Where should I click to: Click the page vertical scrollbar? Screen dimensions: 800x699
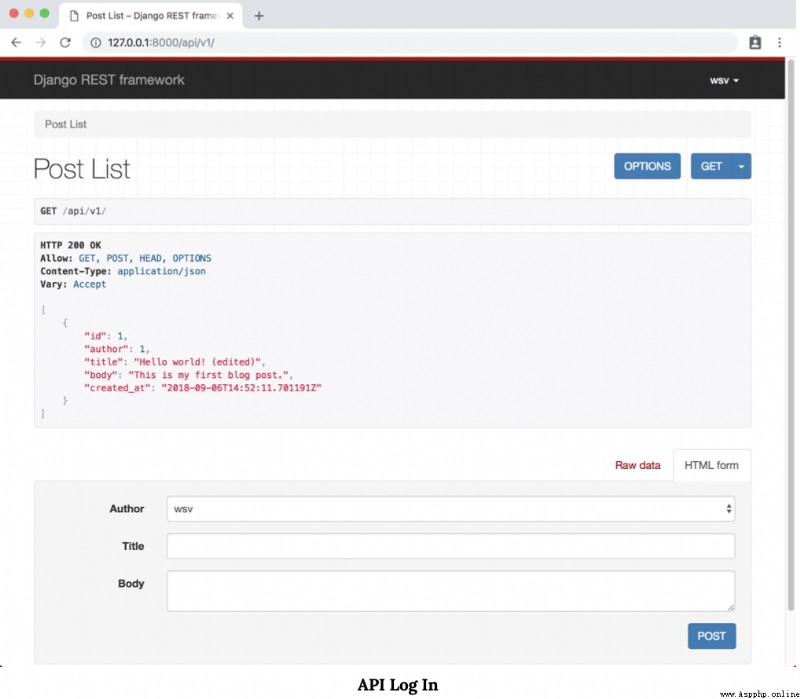click(x=791, y=334)
